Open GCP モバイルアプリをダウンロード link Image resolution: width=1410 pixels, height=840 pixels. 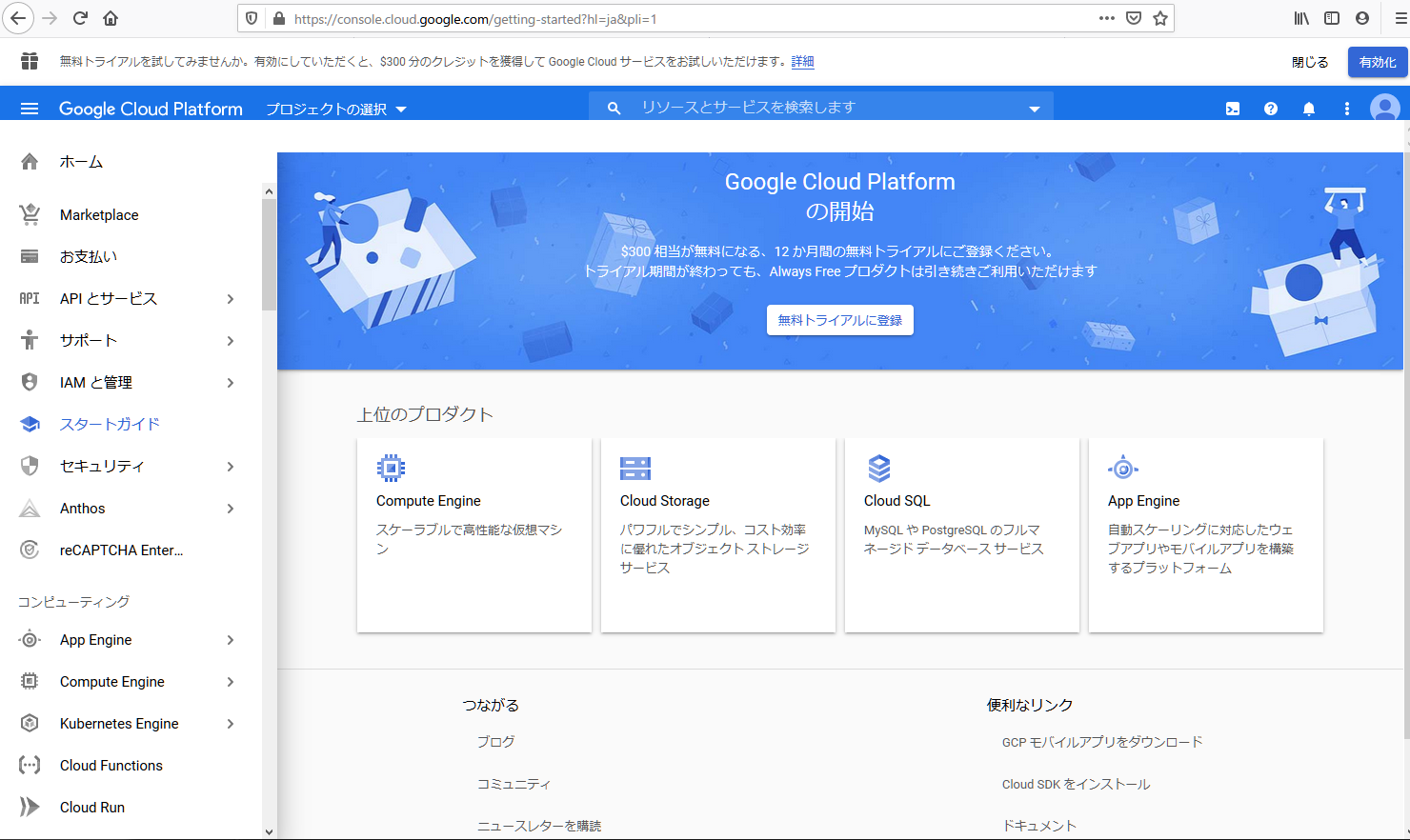(1102, 742)
